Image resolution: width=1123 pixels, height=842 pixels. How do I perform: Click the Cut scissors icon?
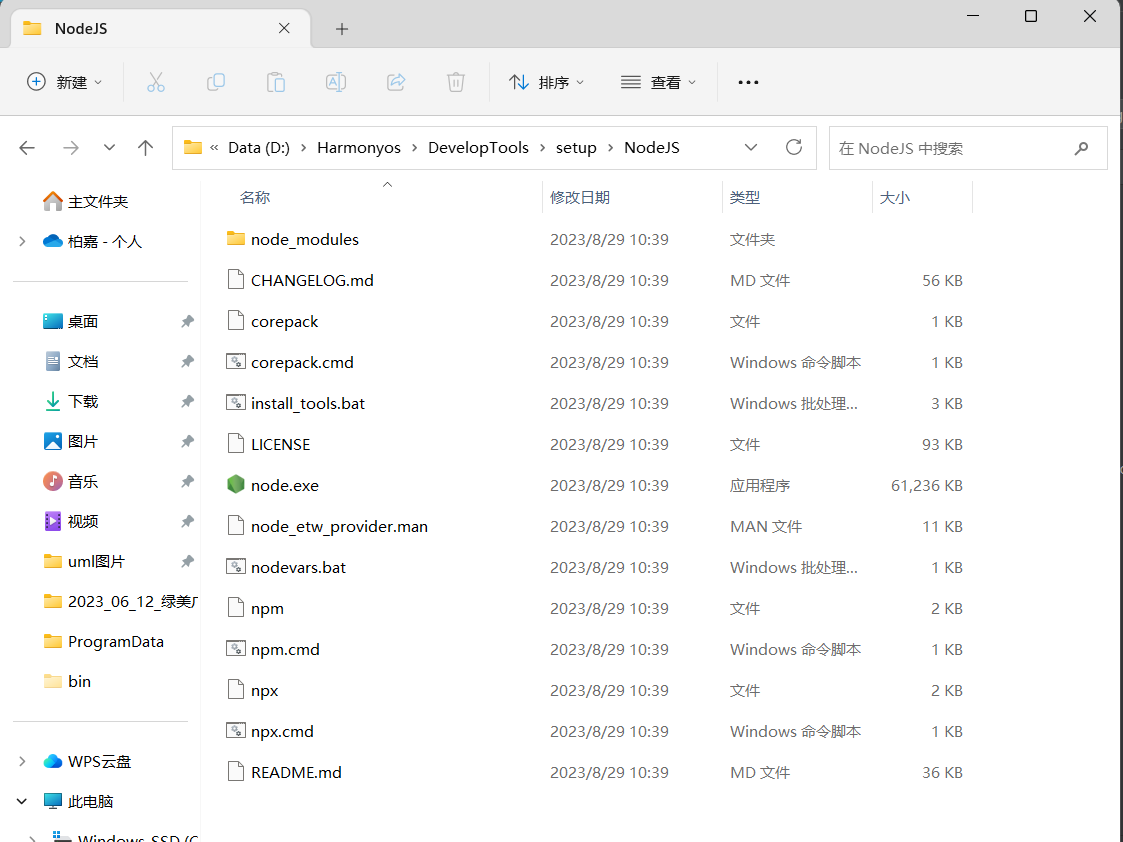click(155, 82)
